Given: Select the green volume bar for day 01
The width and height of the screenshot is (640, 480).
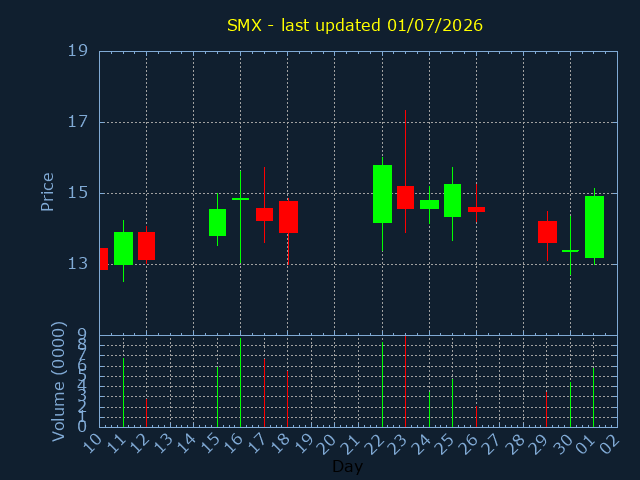Looking at the screenshot, I should 593,397.
